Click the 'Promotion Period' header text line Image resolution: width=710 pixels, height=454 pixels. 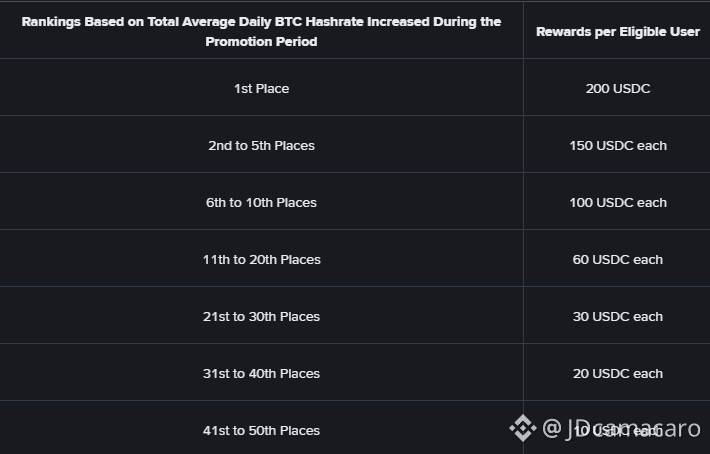coord(261,42)
